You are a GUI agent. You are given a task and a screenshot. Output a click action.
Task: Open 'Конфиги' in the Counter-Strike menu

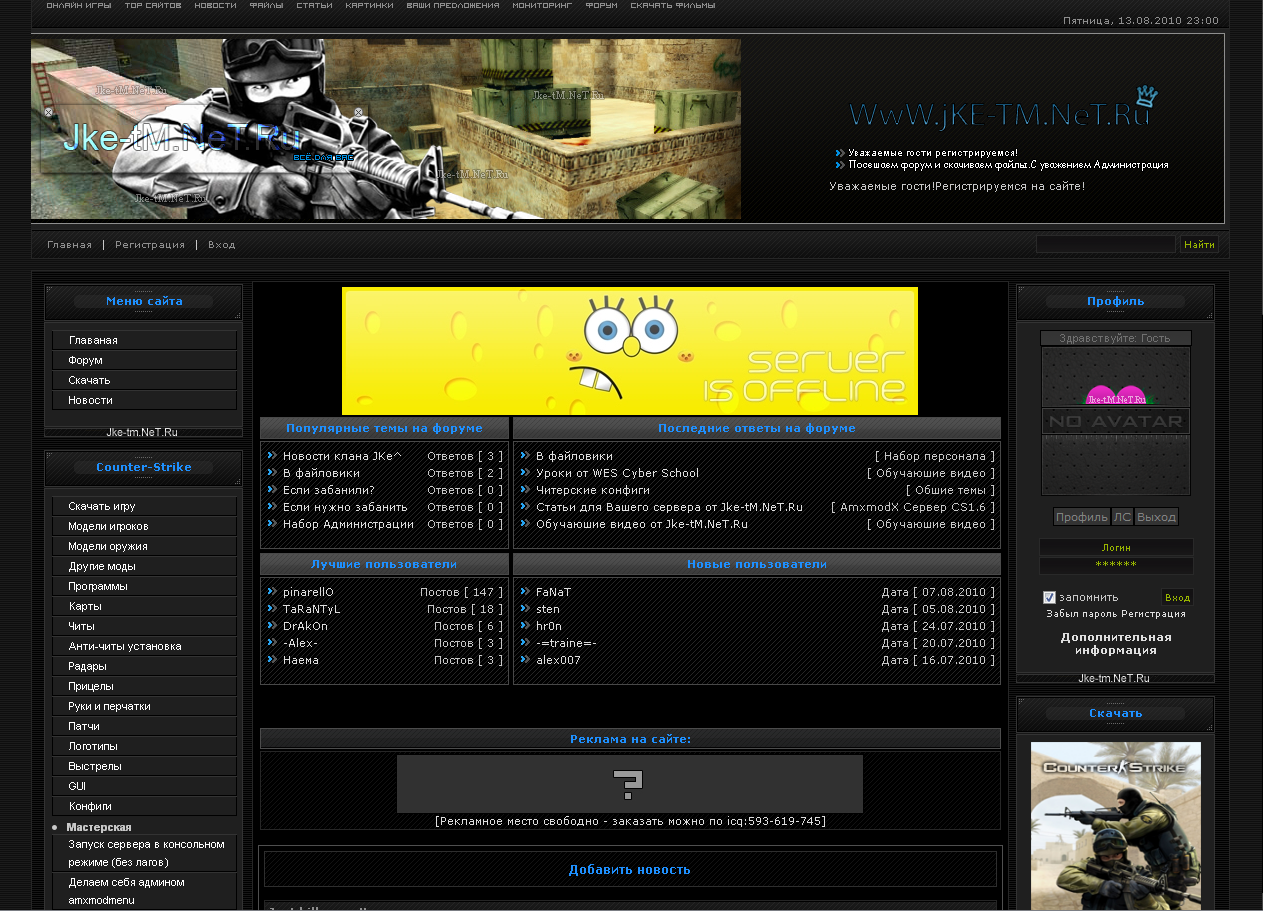144,806
